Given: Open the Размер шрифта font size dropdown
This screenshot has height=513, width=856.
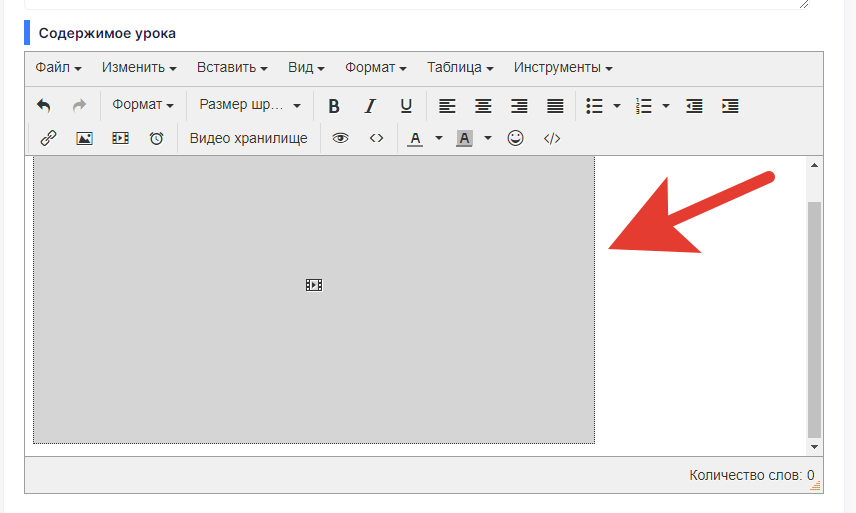Looking at the screenshot, I should click(250, 105).
